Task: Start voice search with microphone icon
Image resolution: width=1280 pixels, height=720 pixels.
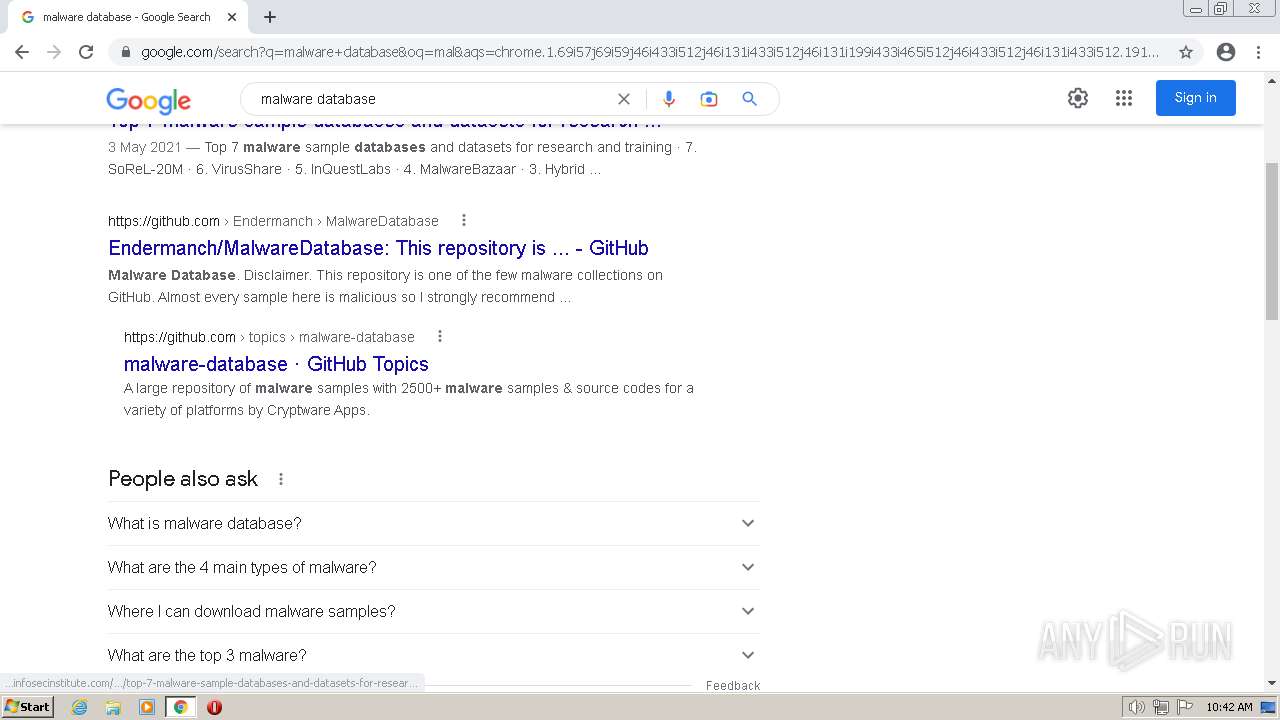Action: point(669,99)
